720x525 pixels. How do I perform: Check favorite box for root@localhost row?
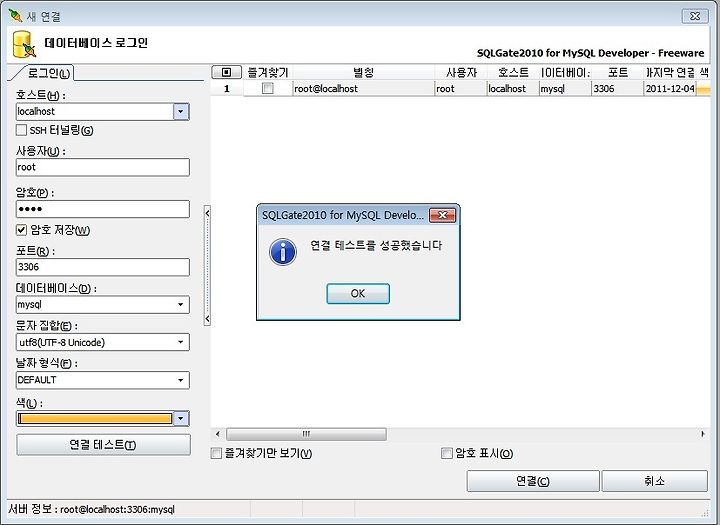click(267, 88)
